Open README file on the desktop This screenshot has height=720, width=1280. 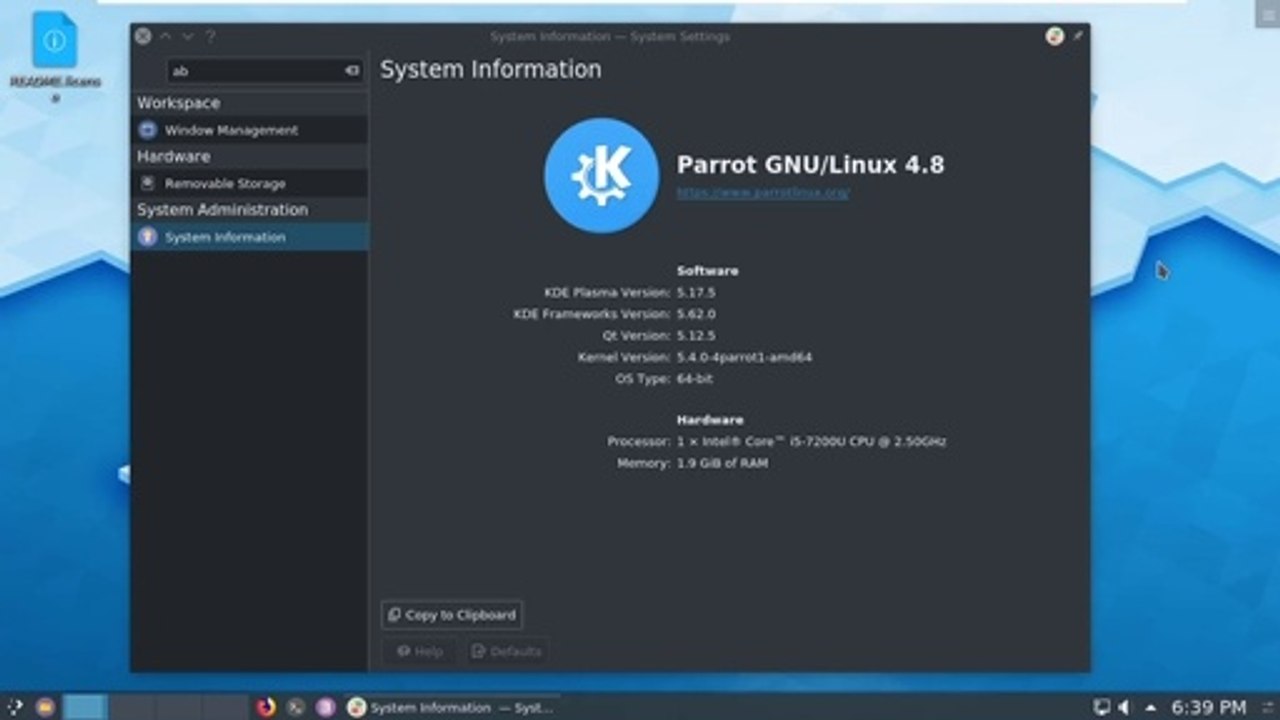tap(55, 57)
